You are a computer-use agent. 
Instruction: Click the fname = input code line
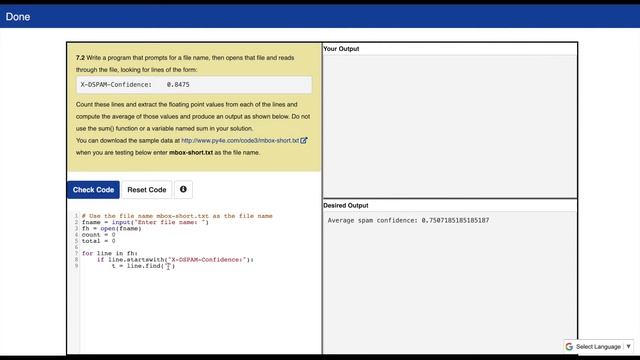[x=145, y=222]
